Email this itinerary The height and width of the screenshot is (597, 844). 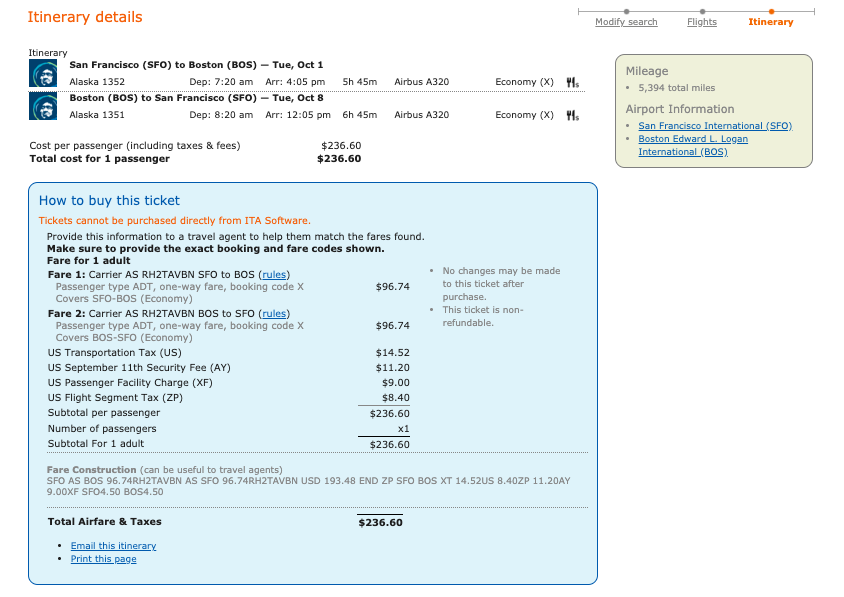pyautogui.click(x=114, y=546)
